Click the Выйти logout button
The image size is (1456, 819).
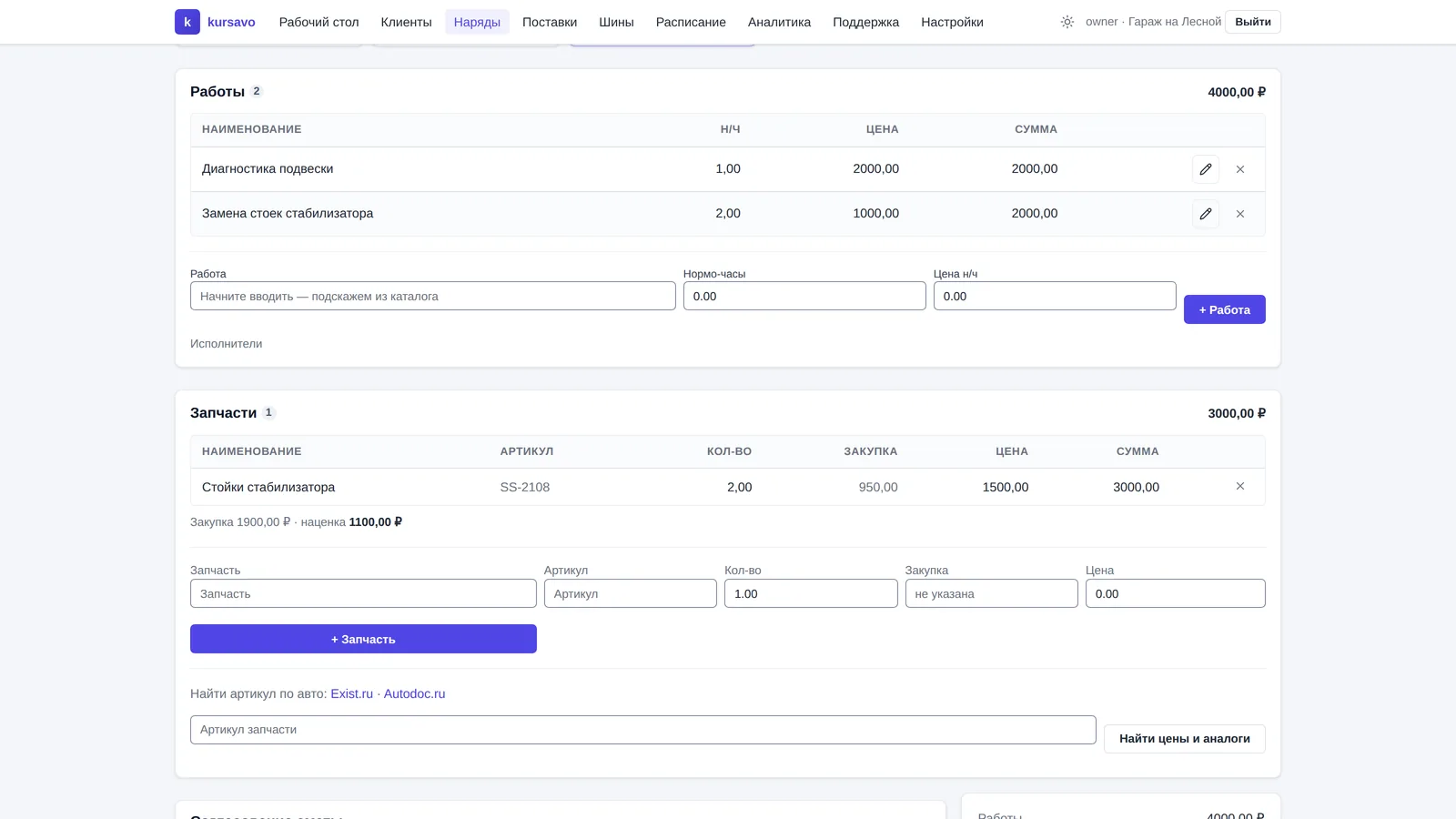coord(1253,22)
